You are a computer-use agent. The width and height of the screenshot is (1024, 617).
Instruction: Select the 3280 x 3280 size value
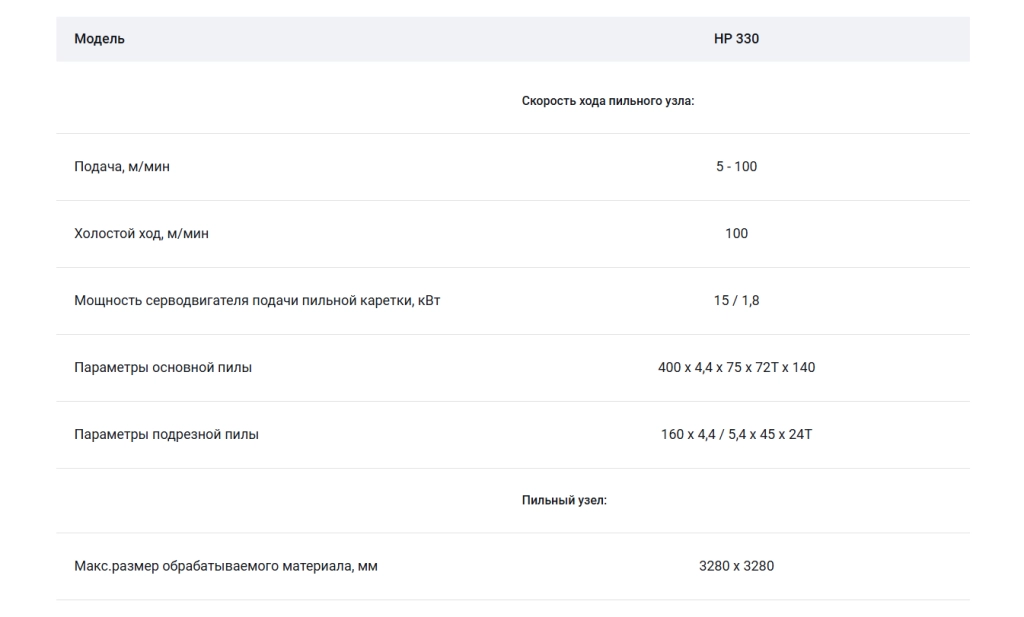(736, 566)
